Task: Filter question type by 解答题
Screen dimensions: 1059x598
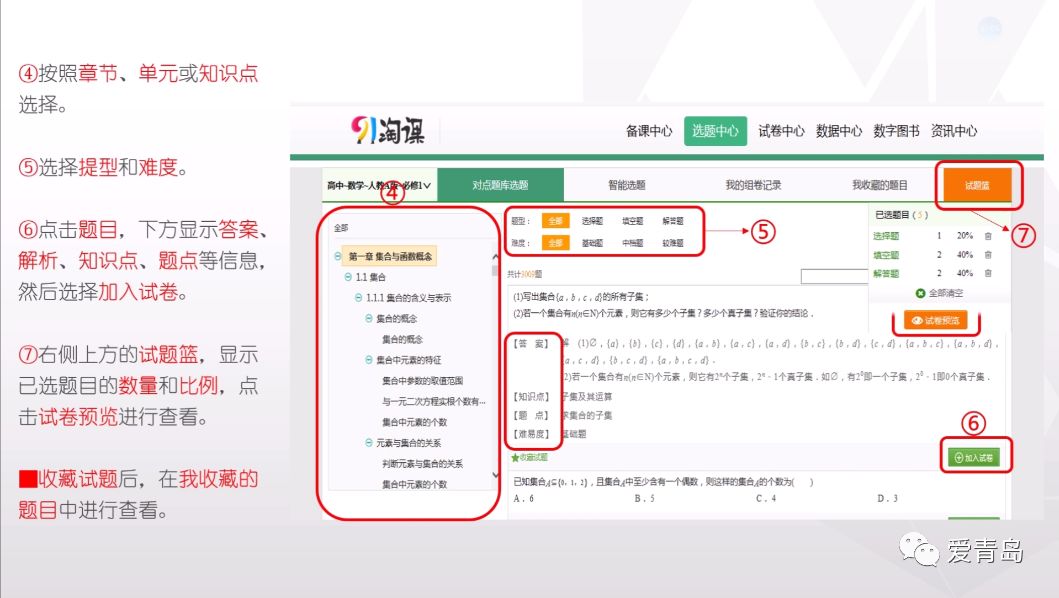Action: [x=673, y=221]
